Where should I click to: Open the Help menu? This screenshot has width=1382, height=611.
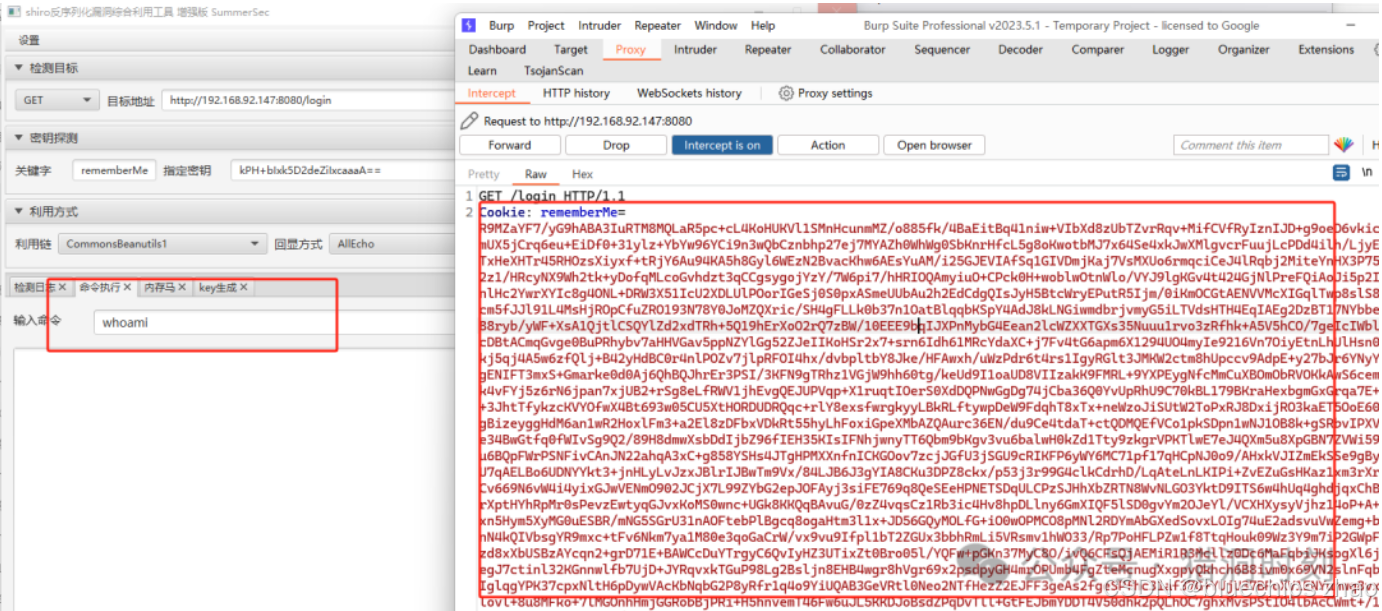[763, 26]
